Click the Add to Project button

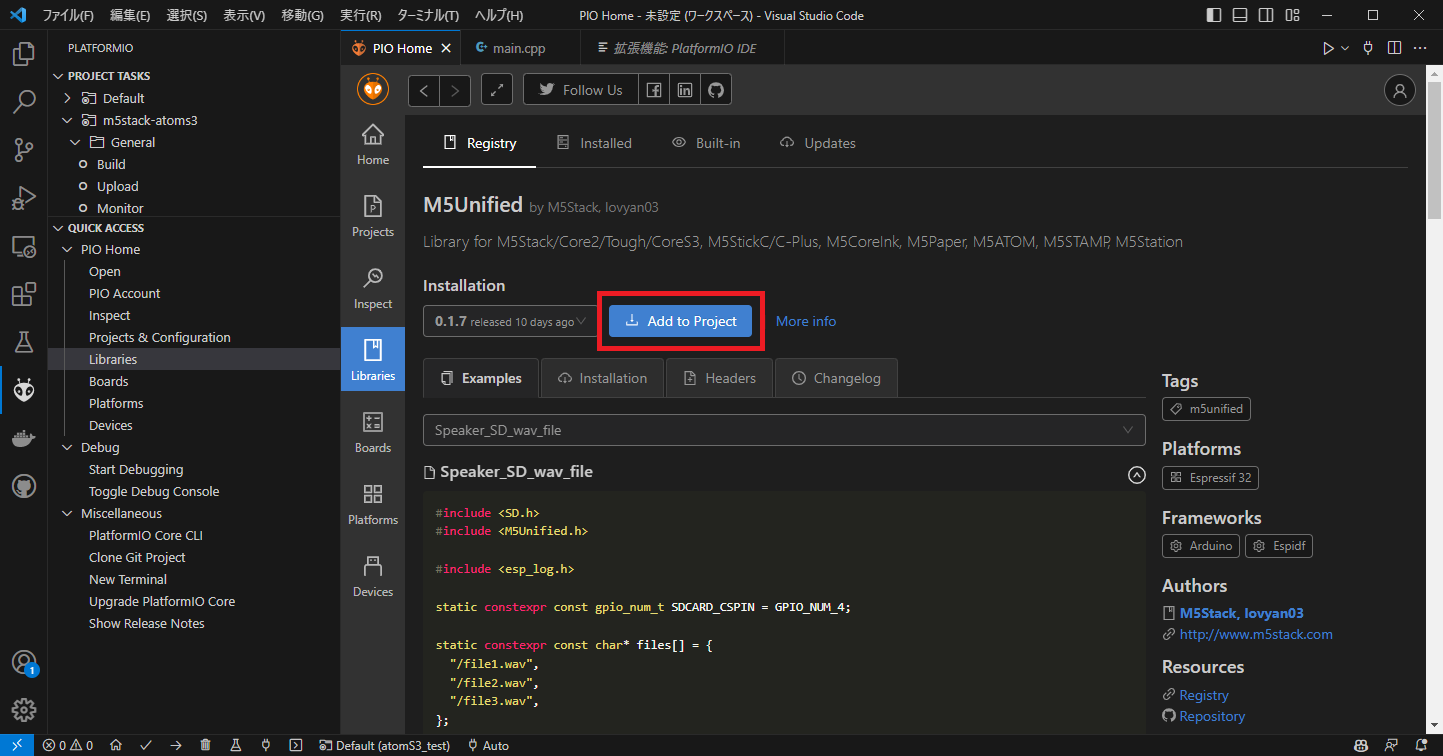tap(680, 321)
